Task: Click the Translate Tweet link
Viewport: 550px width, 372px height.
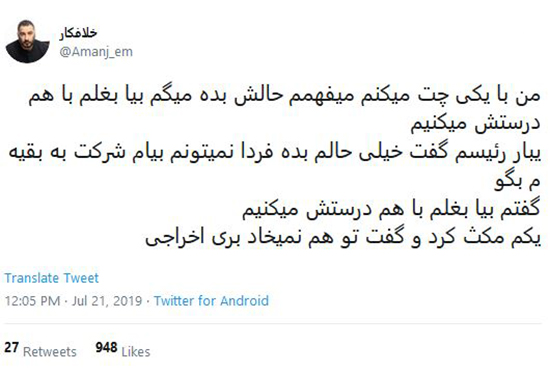Action: tap(52, 278)
